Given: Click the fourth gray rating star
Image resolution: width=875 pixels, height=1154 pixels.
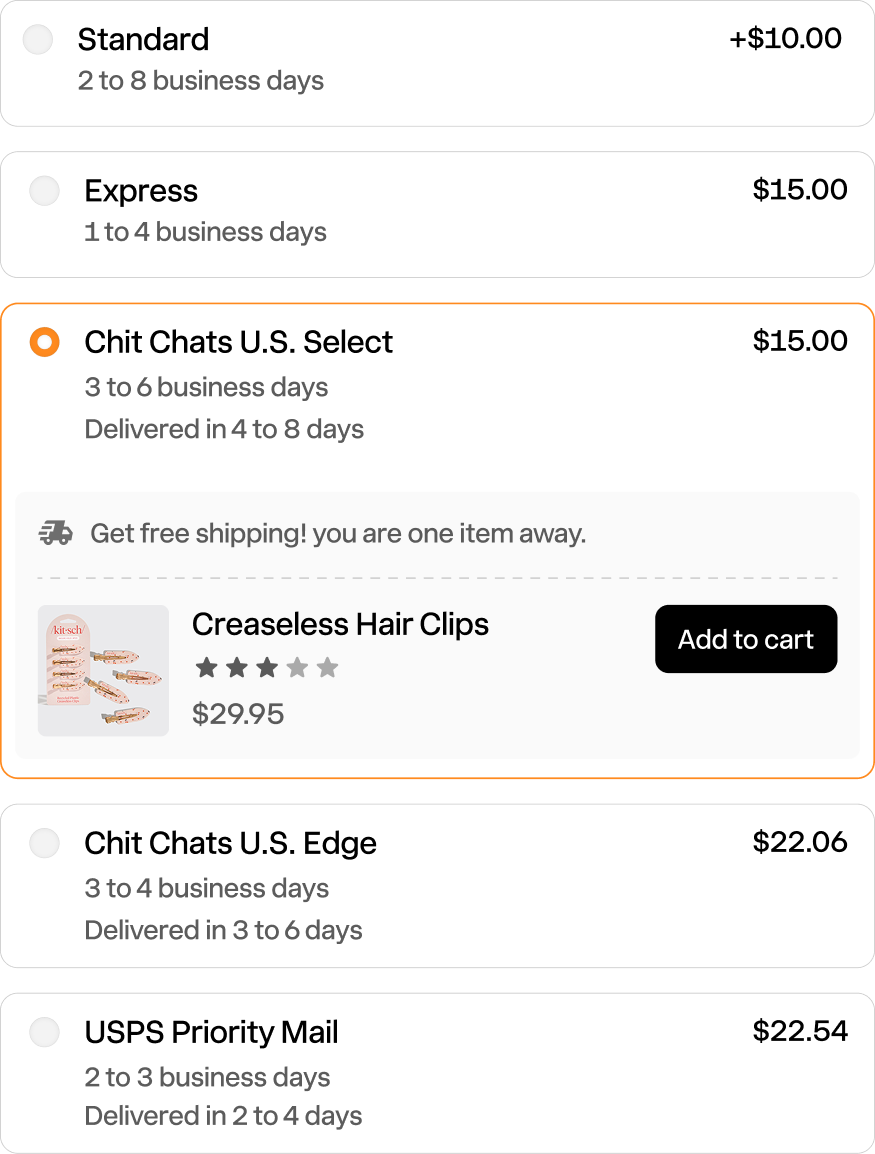Looking at the screenshot, I should pos(297,666).
